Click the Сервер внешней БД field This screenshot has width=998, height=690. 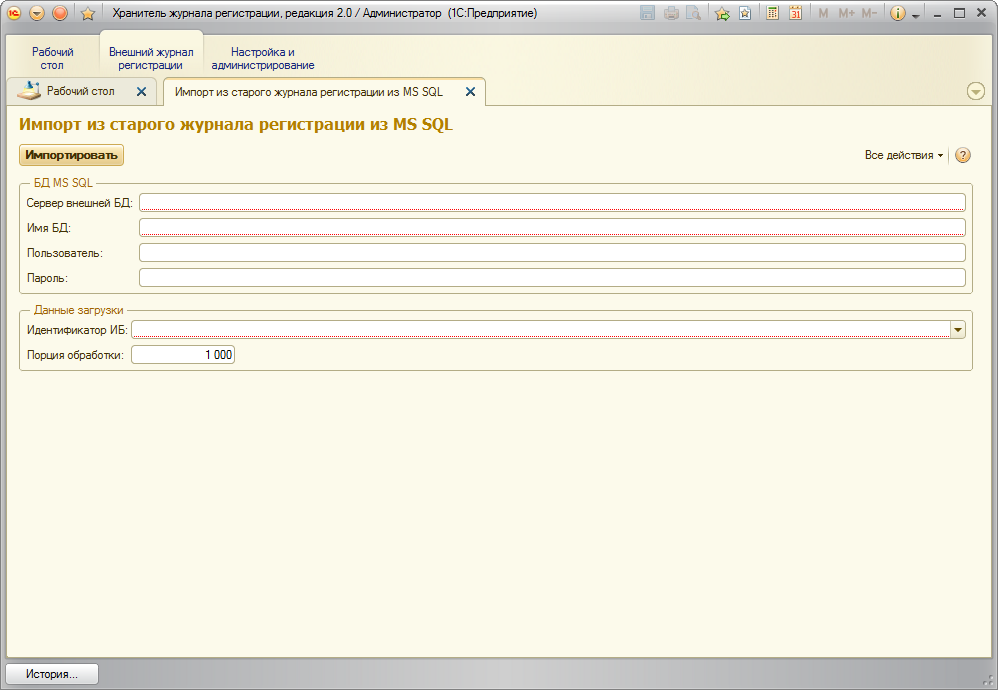[x=552, y=202]
